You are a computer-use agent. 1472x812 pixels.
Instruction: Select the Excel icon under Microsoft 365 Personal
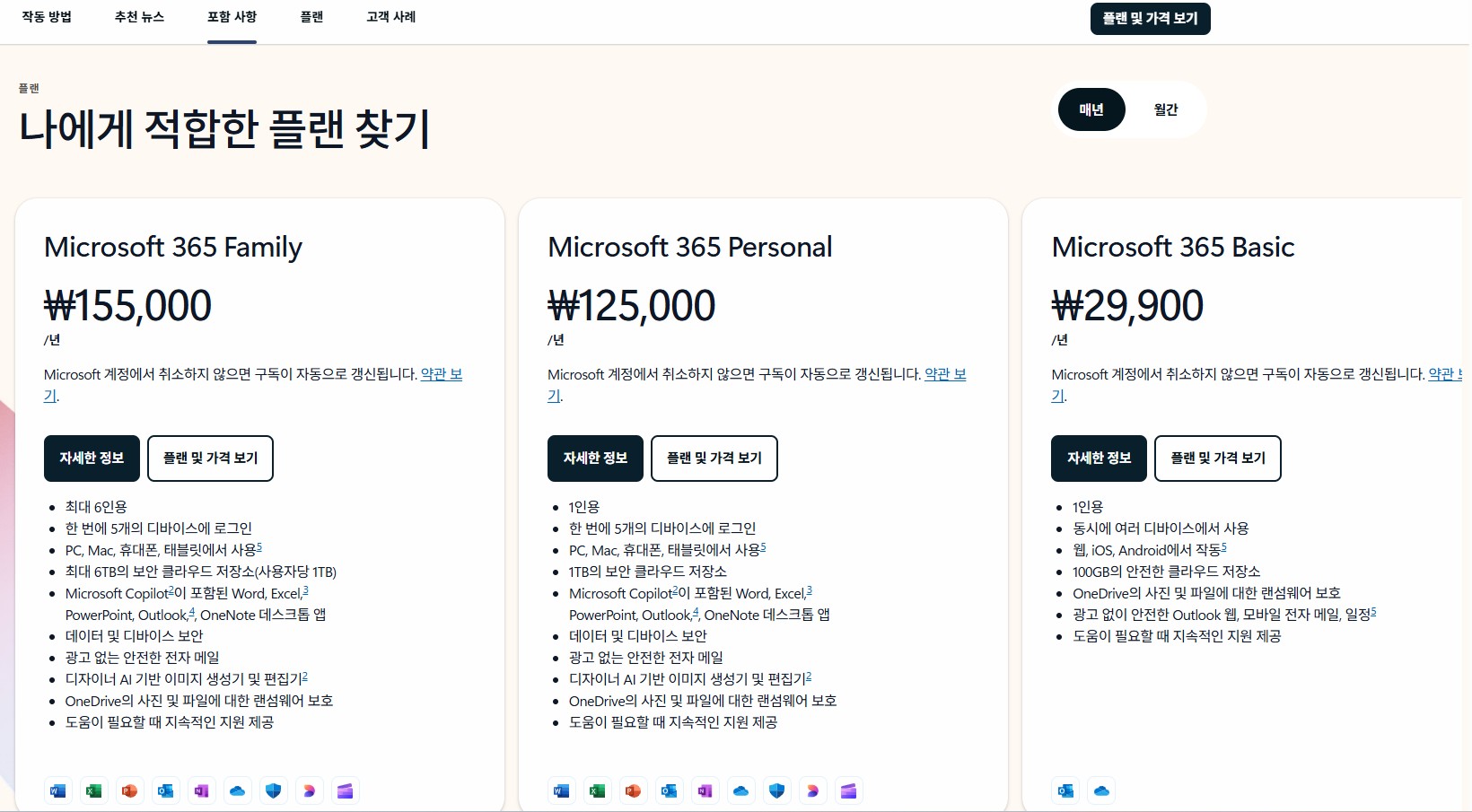coord(598,790)
